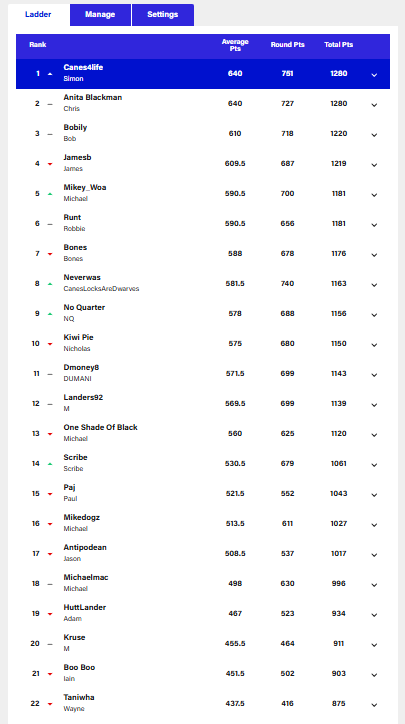Expand Anita Blackman row details
The height and width of the screenshot is (724, 405).
tap(374, 105)
